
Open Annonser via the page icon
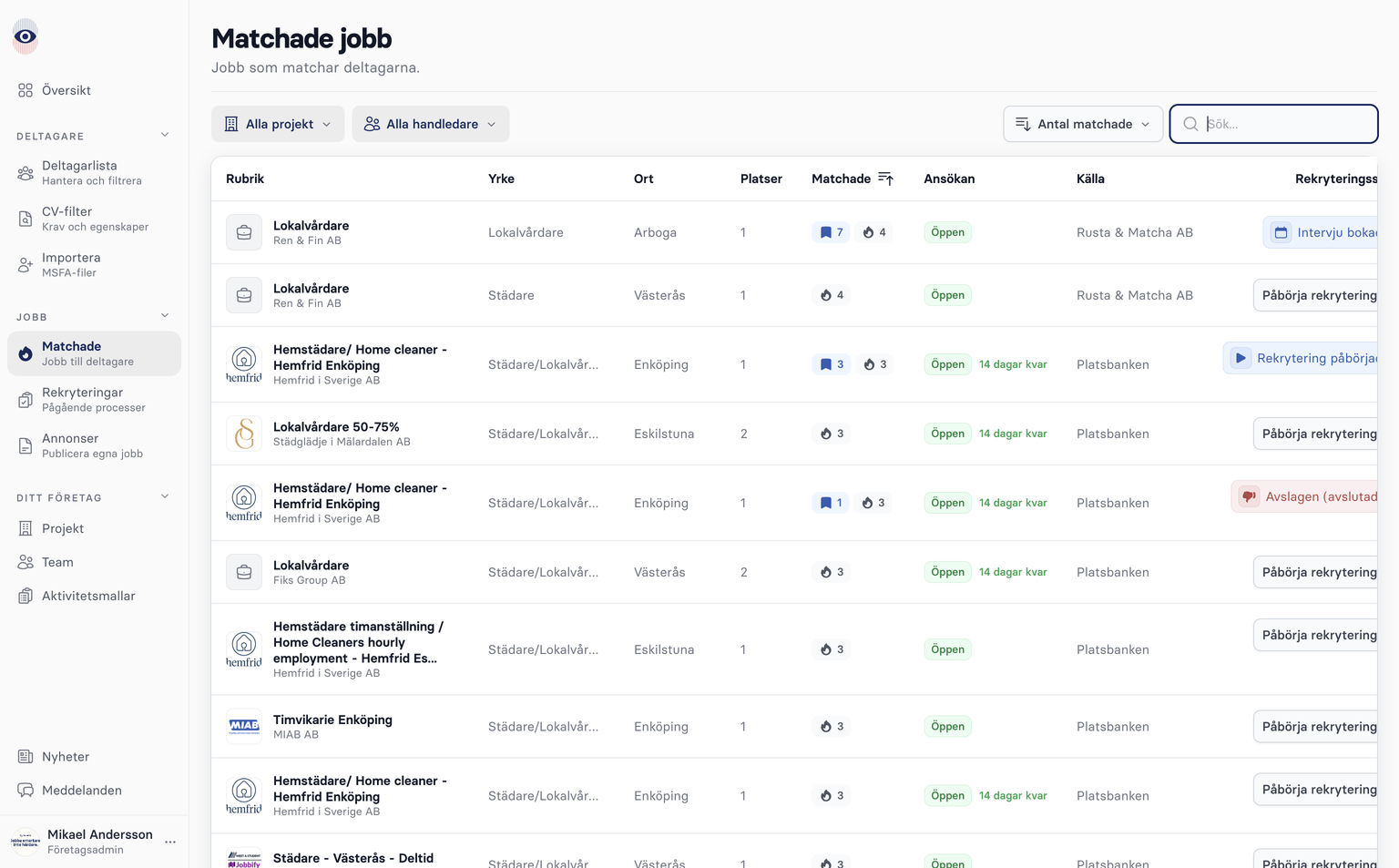pyautogui.click(x=25, y=444)
